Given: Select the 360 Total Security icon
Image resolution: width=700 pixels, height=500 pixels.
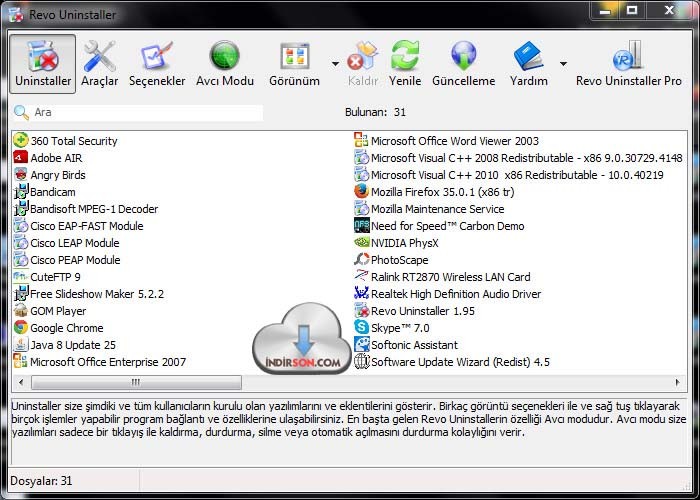Looking at the screenshot, I should point(21,140).
